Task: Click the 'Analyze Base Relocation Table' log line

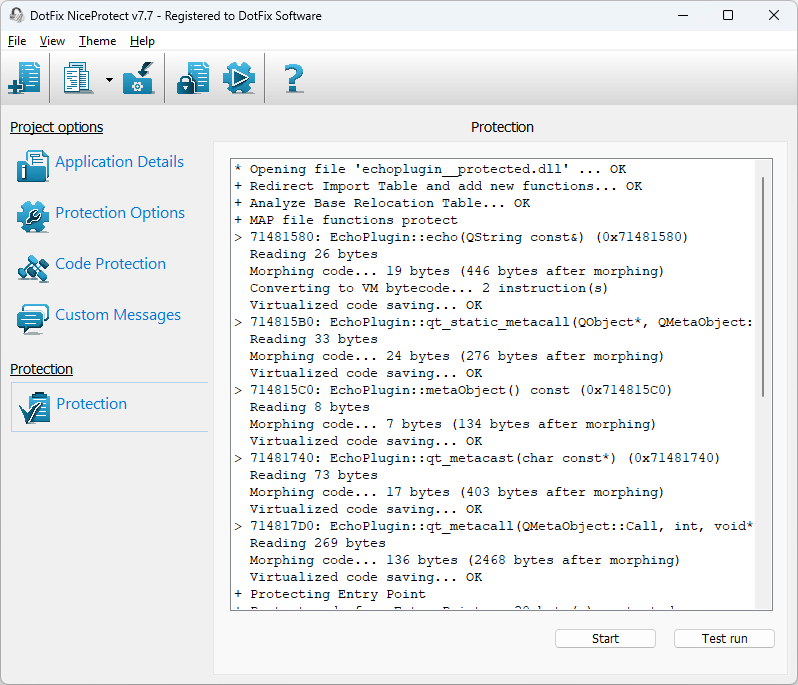Action: tap(382, 203)
